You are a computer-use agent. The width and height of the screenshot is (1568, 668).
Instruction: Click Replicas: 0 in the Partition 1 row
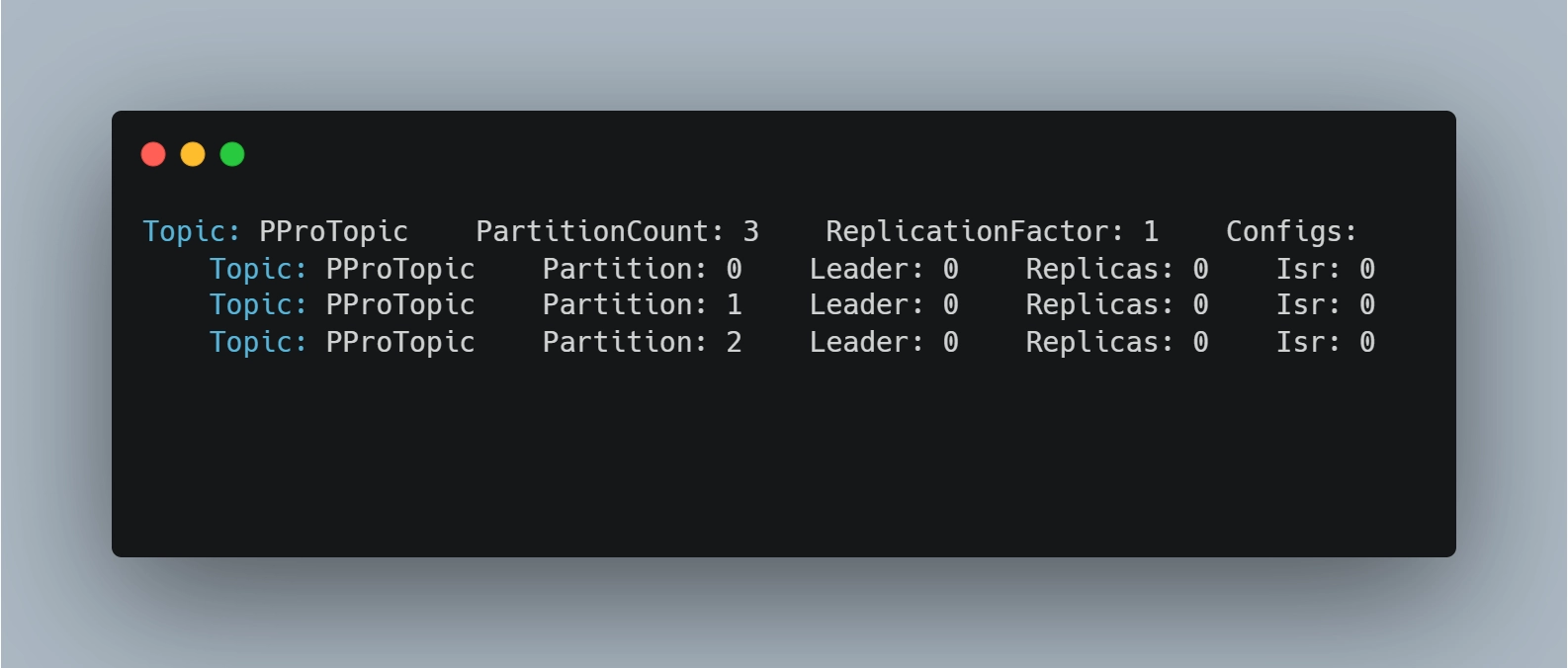pyautogui.click(x=1116, y=304)
